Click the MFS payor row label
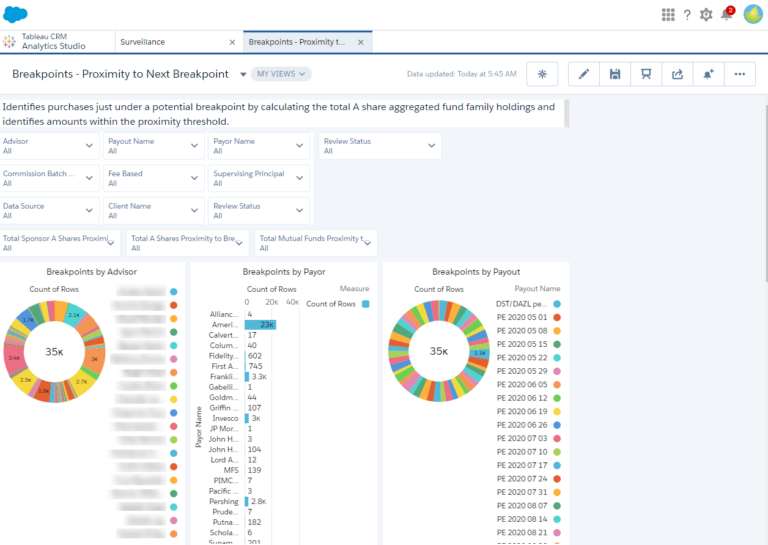This screenshot has height=545, width=768. pyautogui.click(x=231, y=470)
